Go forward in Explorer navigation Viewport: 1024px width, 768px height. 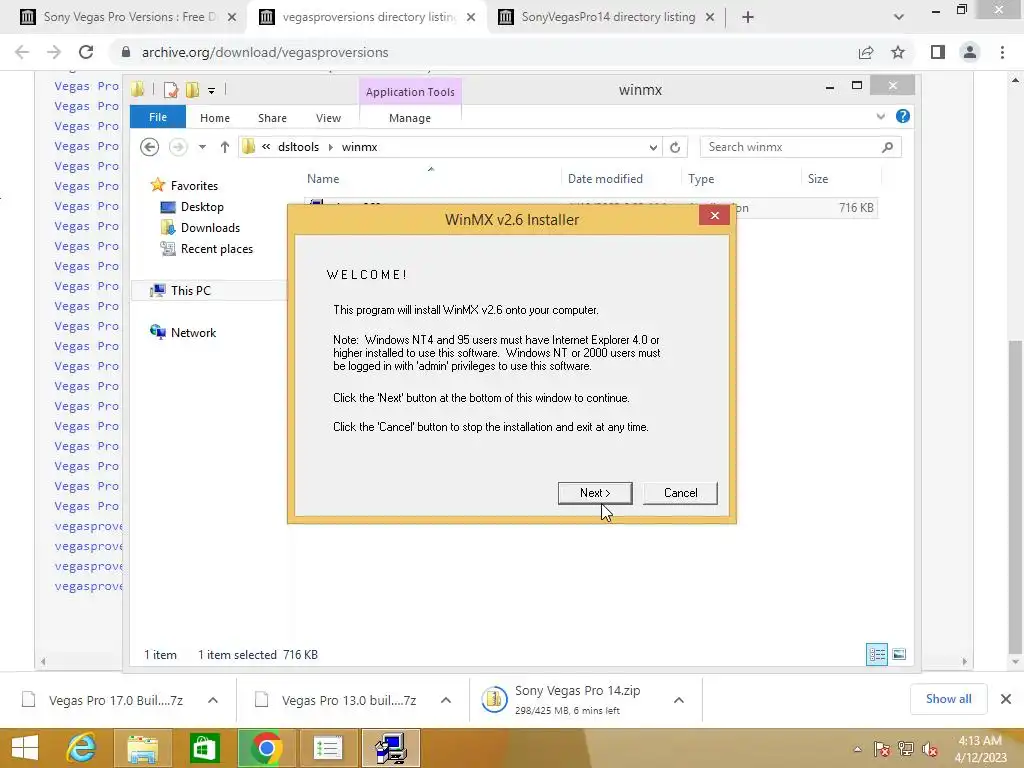click(x=178, y=147)
